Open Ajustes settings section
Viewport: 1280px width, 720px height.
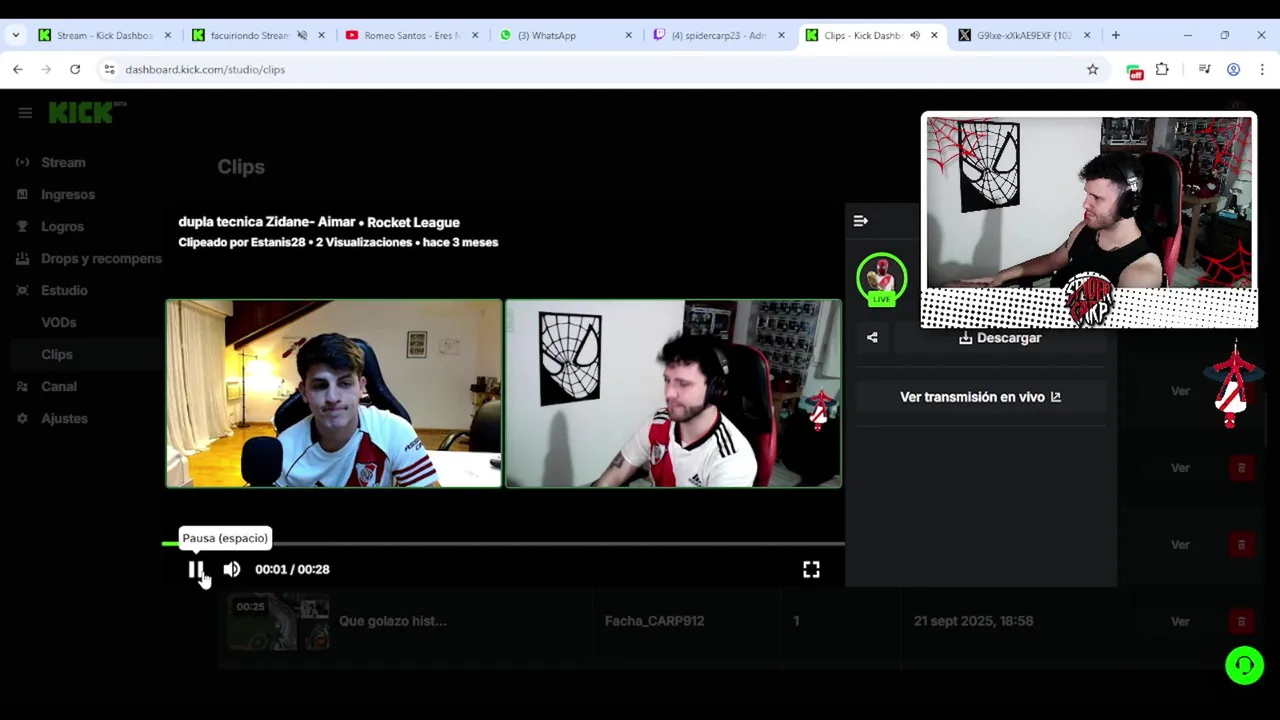click(64, 418)
